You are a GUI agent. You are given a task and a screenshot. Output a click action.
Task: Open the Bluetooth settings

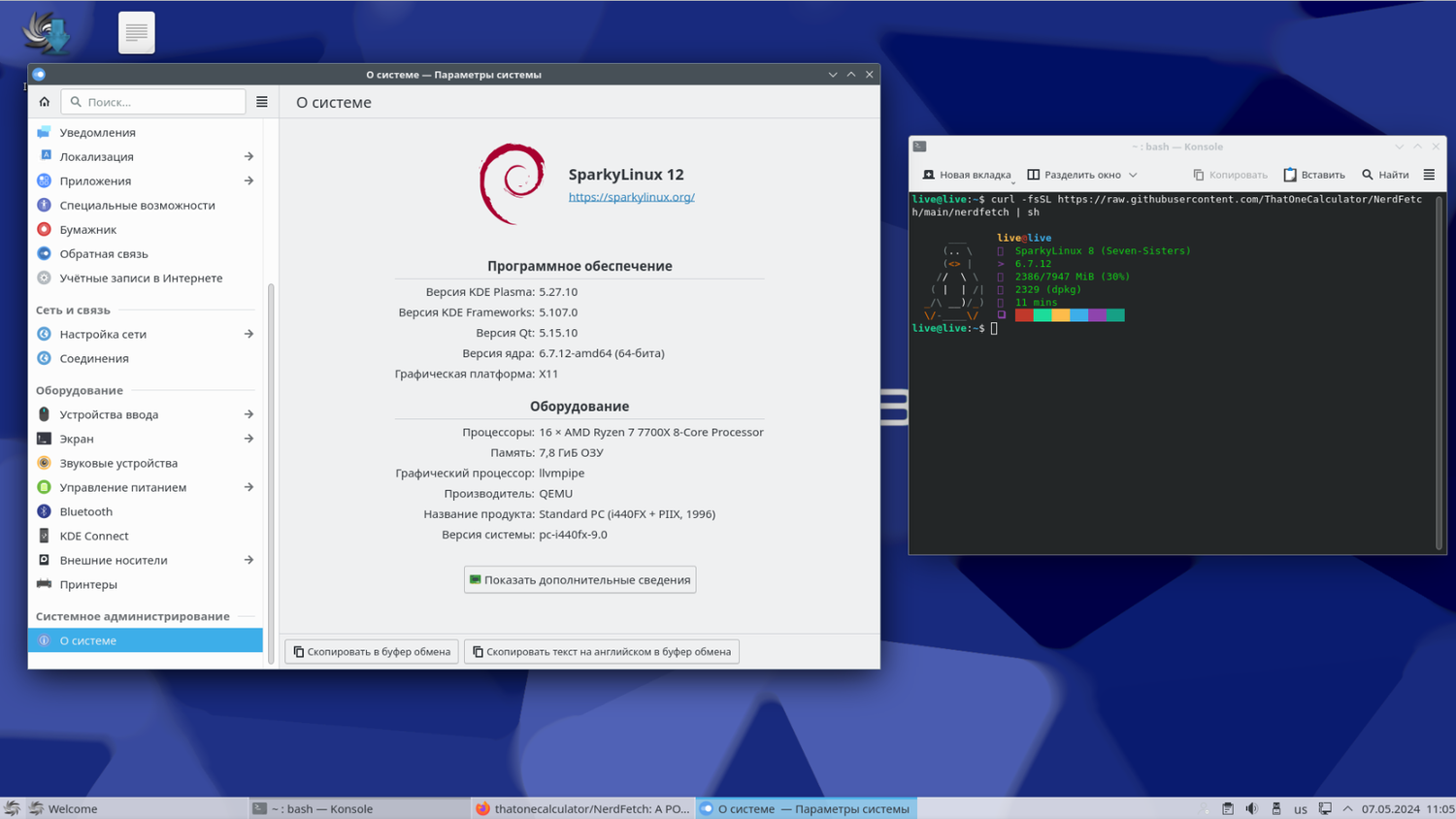(x=146, y=511)
